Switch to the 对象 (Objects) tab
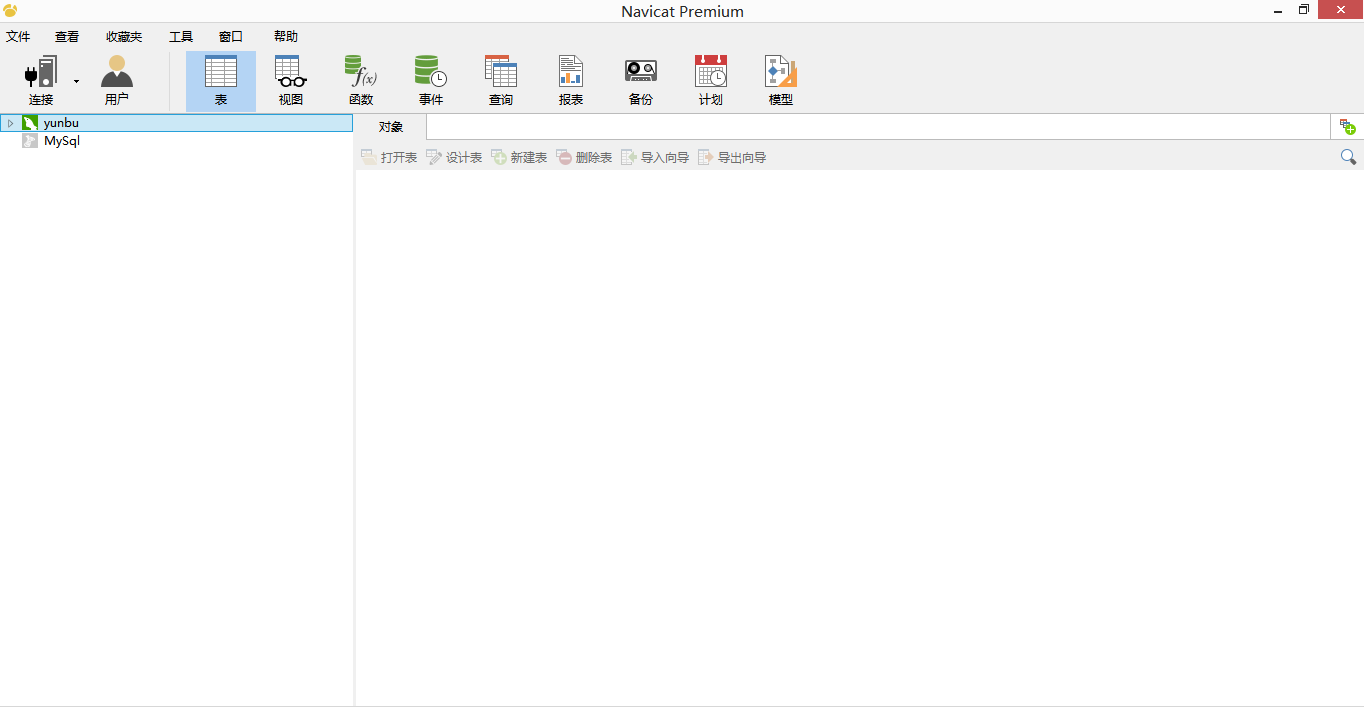 point(390,126)
